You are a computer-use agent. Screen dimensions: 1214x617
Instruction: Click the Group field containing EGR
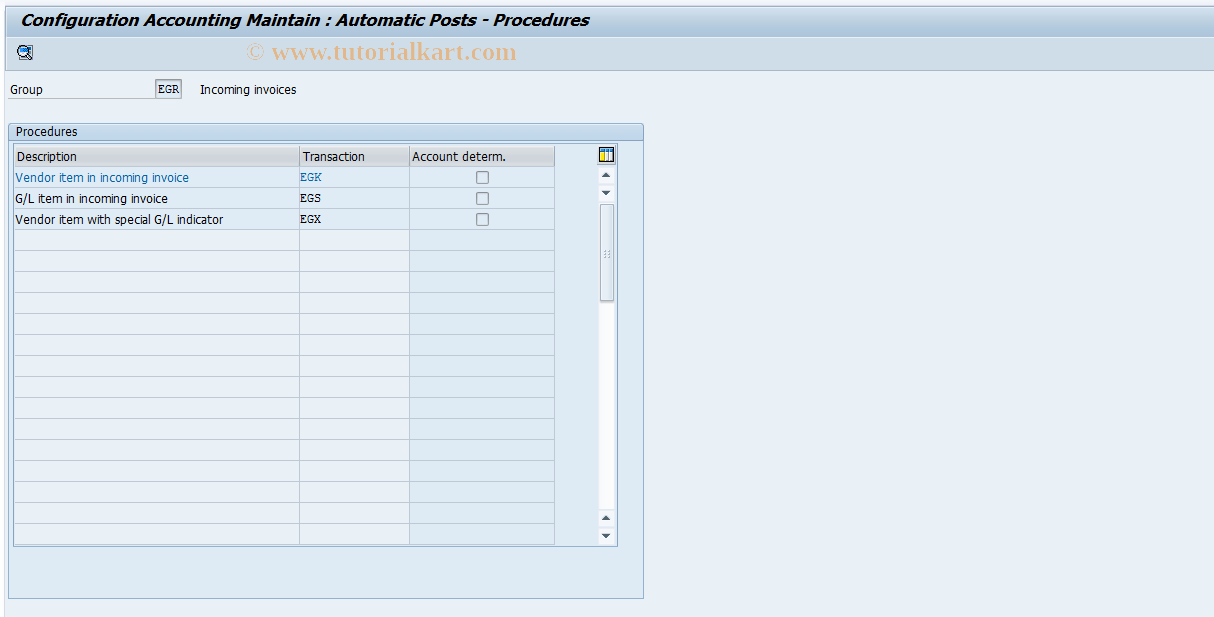[x=168, y=89]
